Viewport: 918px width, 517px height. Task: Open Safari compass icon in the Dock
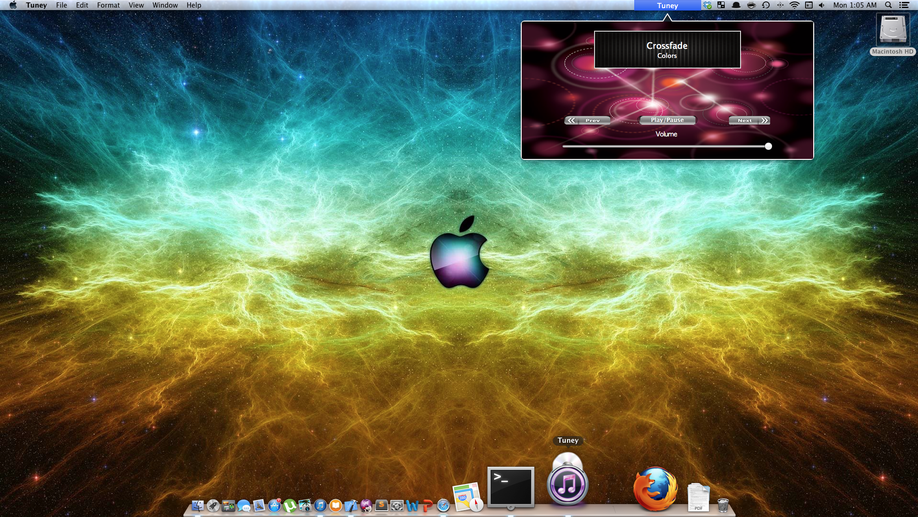coord(443,505)
